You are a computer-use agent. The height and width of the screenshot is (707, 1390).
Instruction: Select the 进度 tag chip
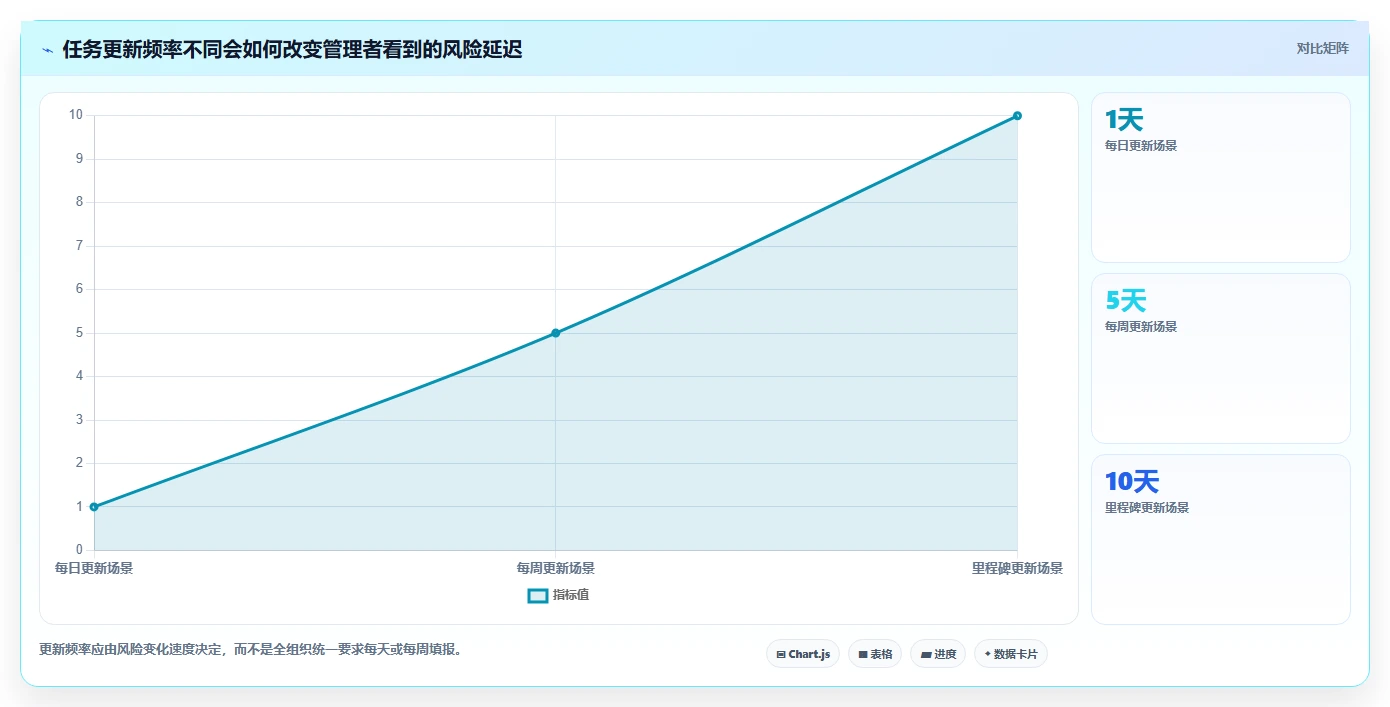point(938,654)
